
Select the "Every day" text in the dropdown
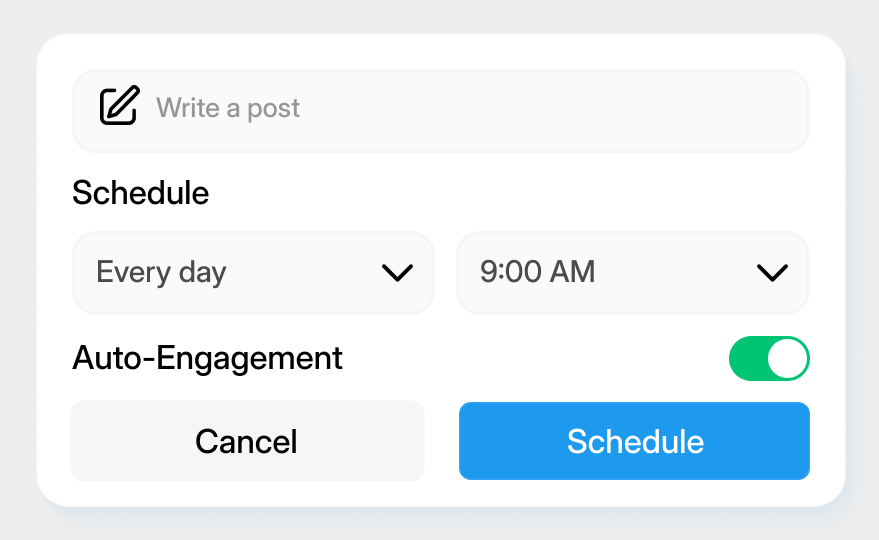[161, 273]
